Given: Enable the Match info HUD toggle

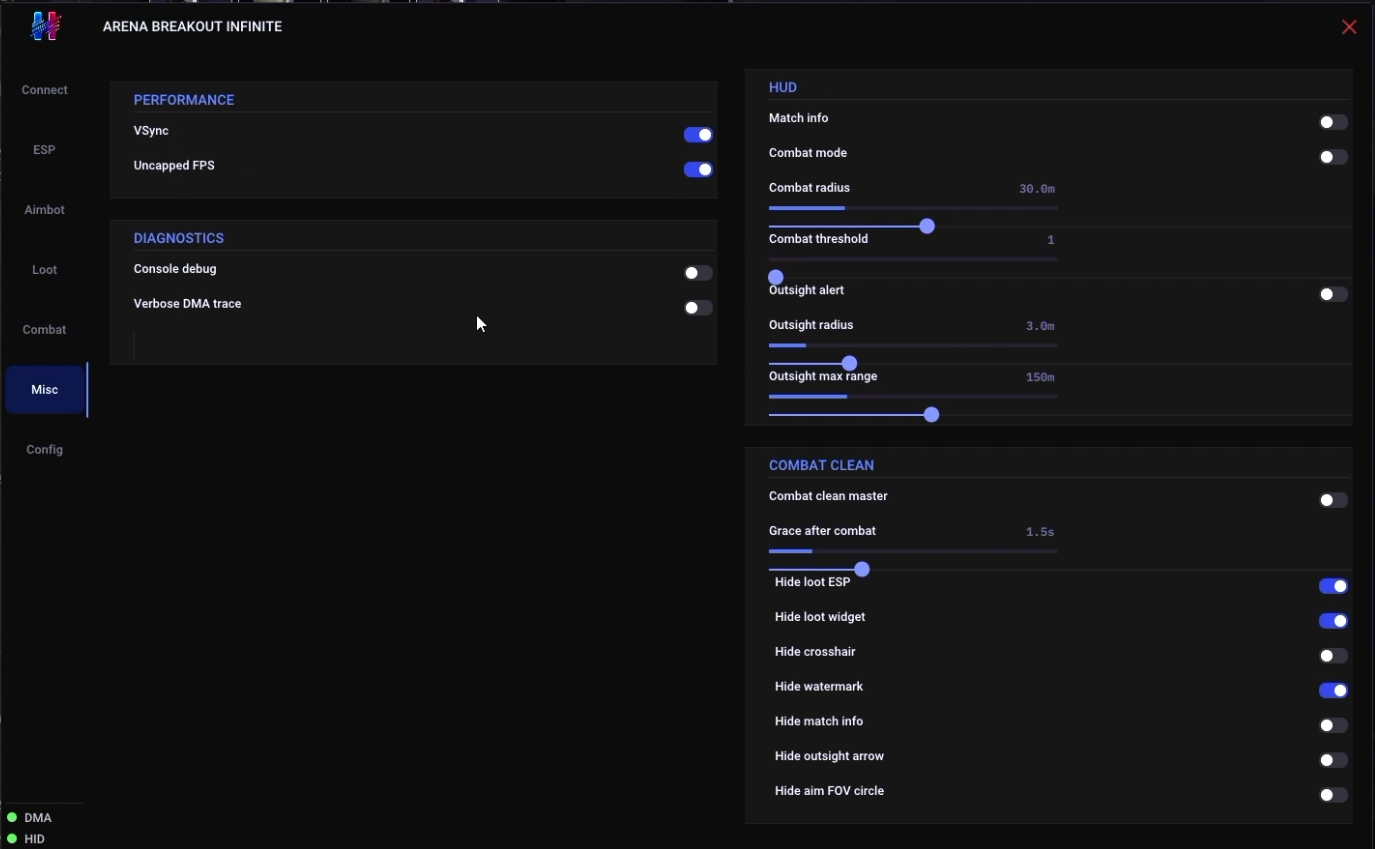Looking at the screenshot, I should [x=1333, y=122].
